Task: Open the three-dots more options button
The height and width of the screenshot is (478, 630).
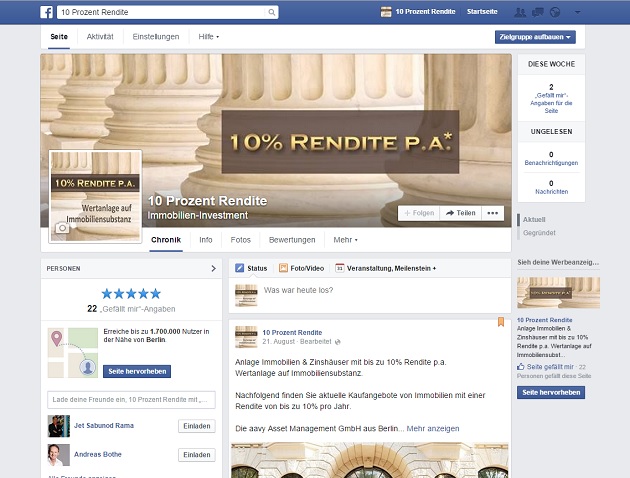Action: 493,213
